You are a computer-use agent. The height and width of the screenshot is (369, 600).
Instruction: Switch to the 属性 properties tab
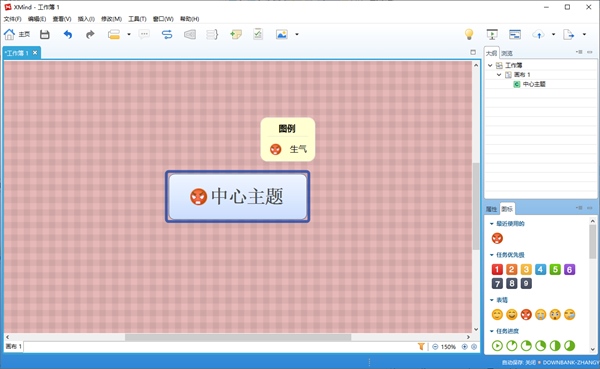491,209
